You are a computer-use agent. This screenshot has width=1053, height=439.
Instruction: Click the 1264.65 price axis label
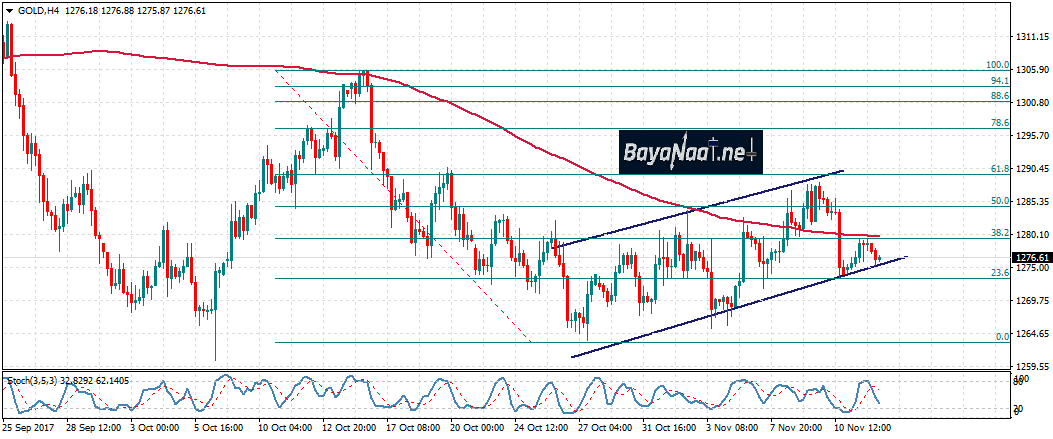pos(1033,333)
